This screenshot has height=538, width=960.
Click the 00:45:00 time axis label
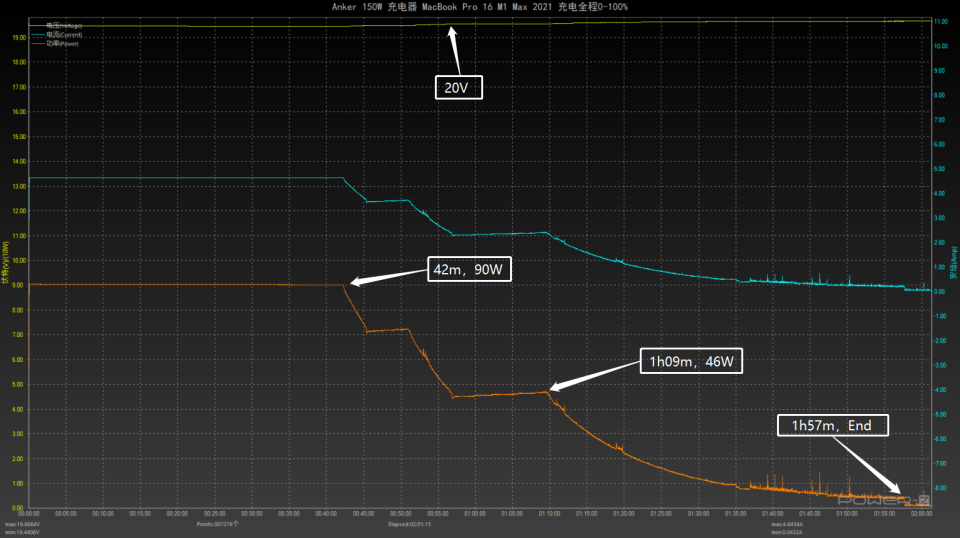363,514
